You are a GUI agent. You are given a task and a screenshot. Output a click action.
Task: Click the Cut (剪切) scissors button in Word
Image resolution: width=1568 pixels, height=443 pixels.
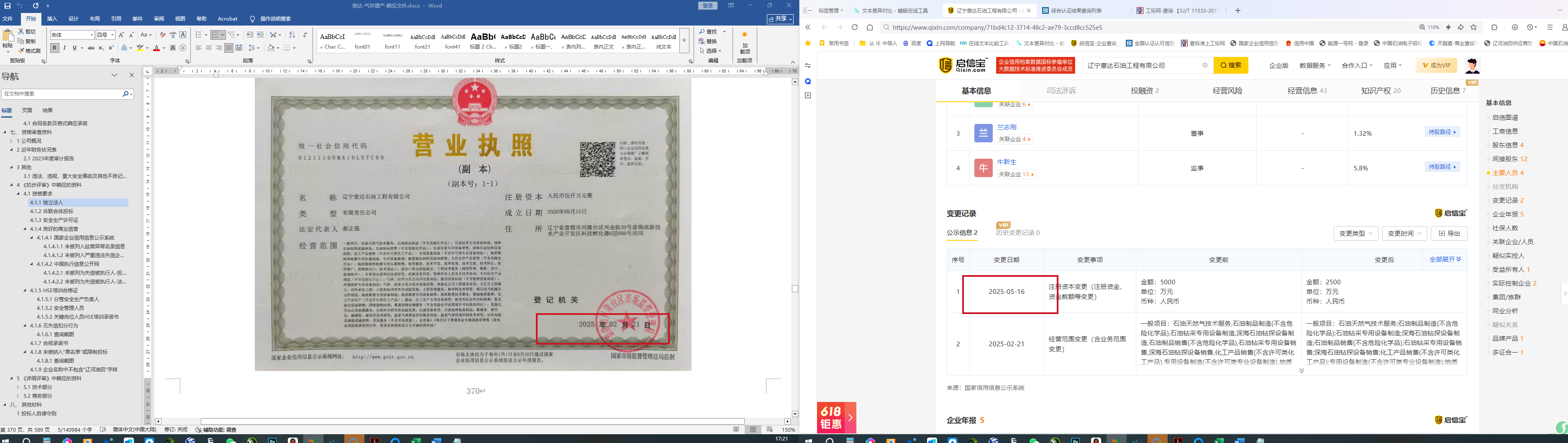pos(27,31)
